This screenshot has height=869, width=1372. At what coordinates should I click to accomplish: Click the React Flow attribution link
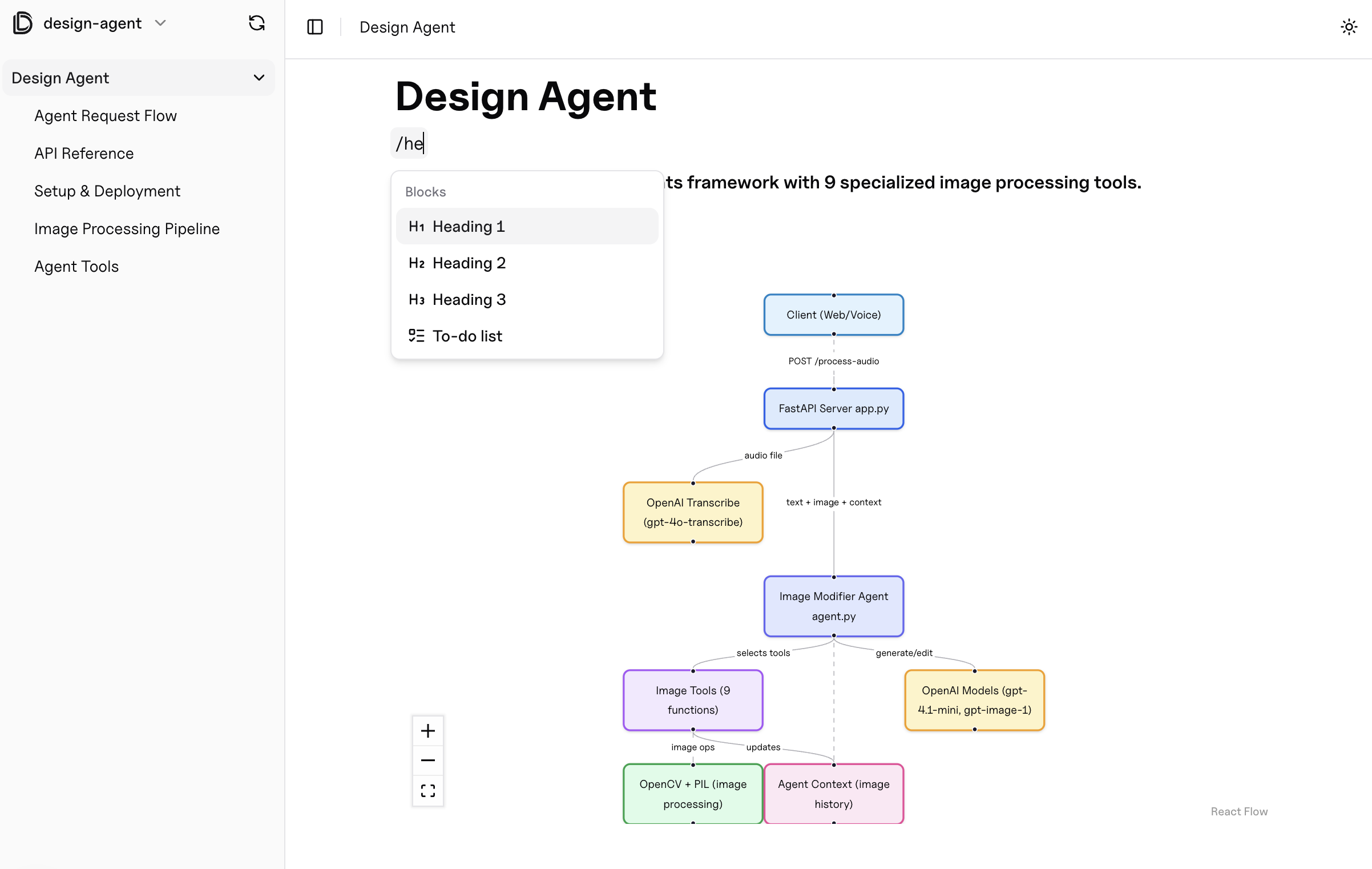[x=1239, y=811]
